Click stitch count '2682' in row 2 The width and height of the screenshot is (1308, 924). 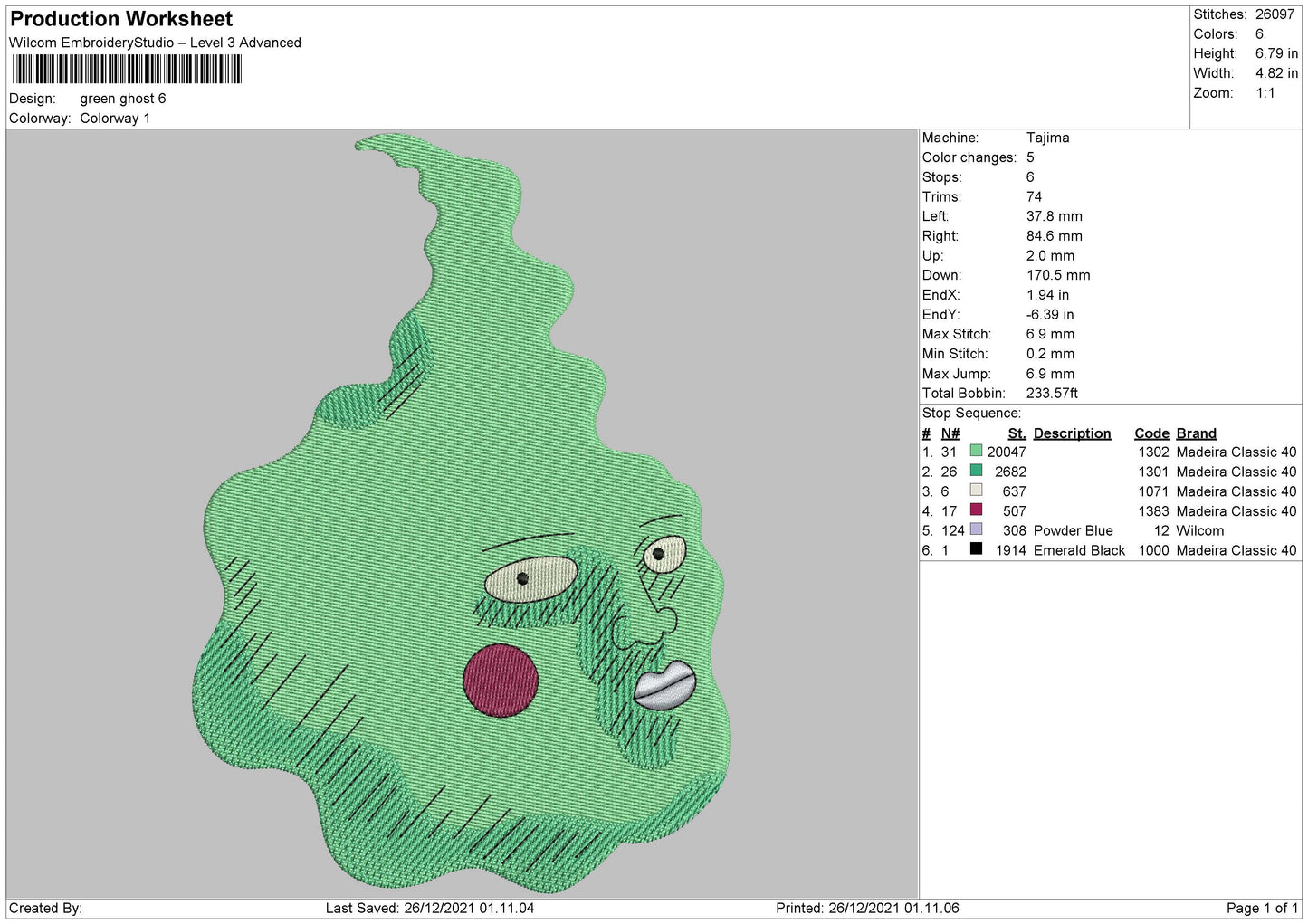(1010, 472)
